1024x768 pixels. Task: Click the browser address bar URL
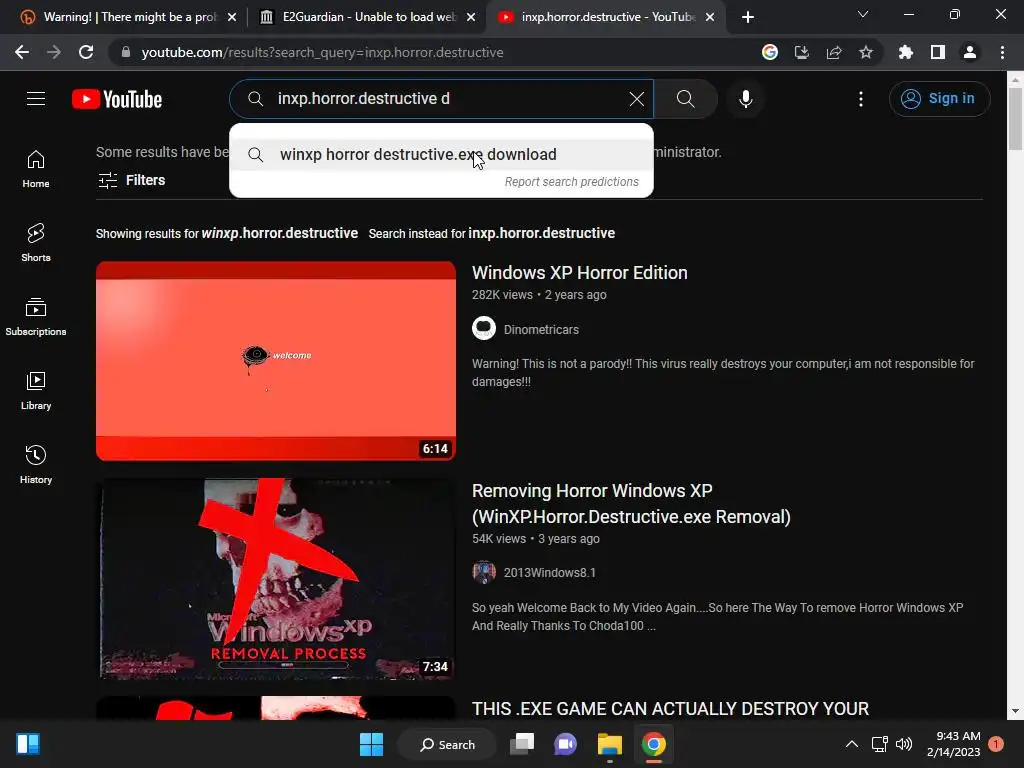322,52
